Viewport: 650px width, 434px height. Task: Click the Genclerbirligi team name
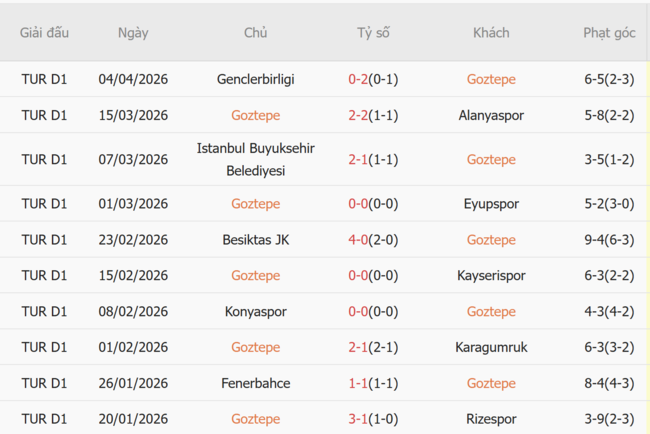(x=255, y=79)
